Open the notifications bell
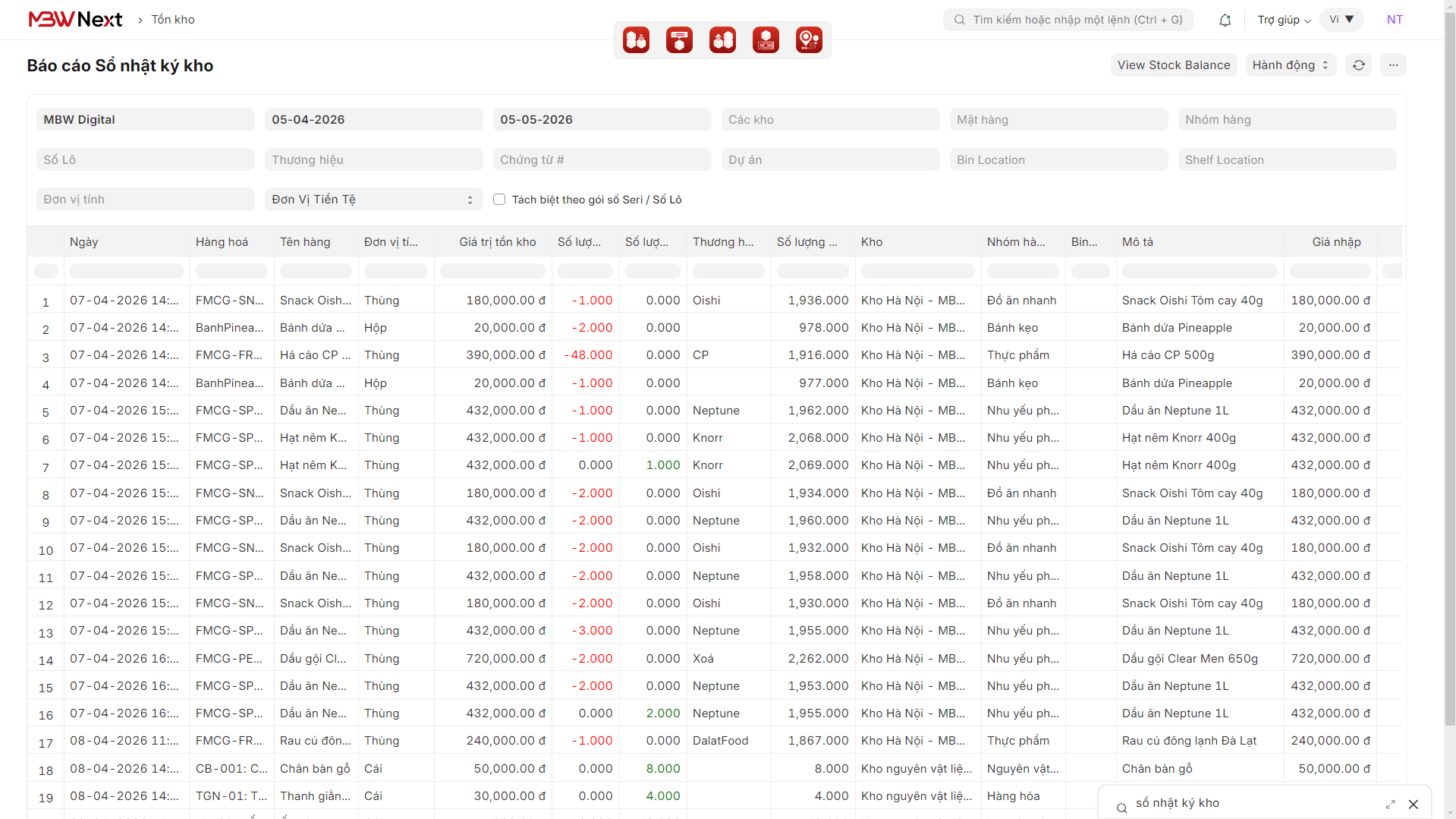This screenshot has height=819, width=1456. [x=1225, y=20]
